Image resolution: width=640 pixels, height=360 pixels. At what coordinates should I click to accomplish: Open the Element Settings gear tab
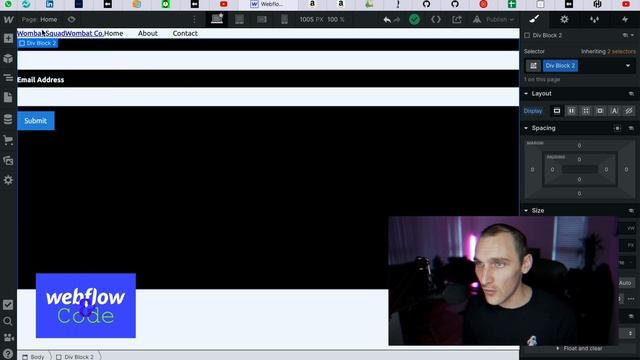pos(564,19)
